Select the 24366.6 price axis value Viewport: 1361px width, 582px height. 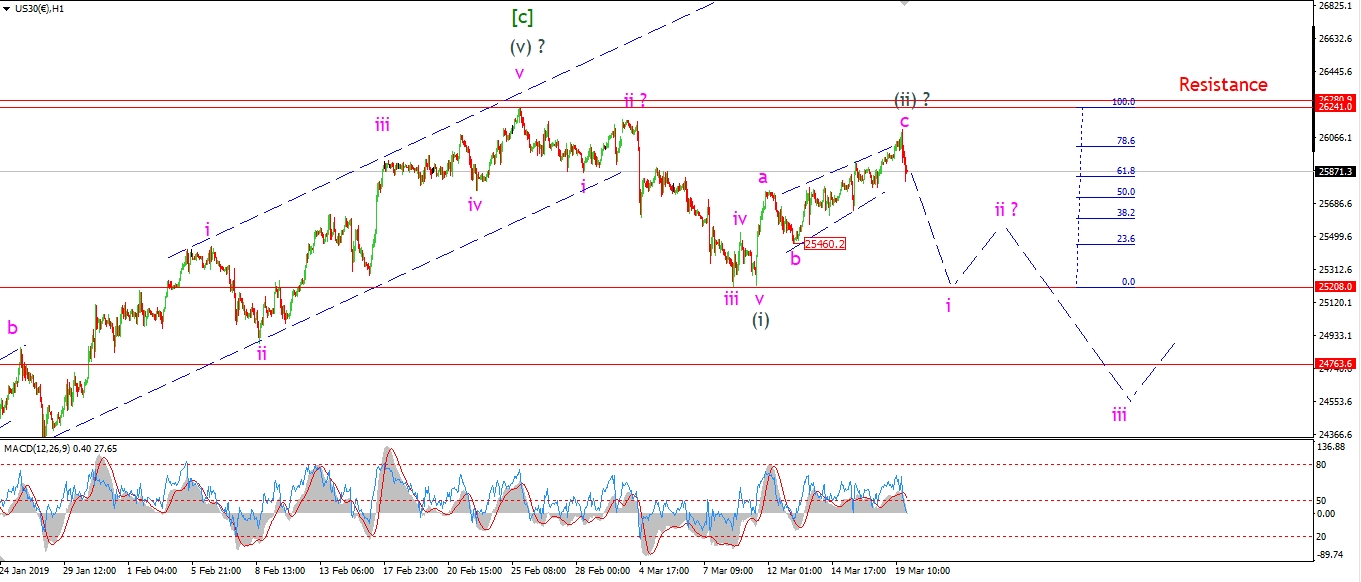point(1336,435)
